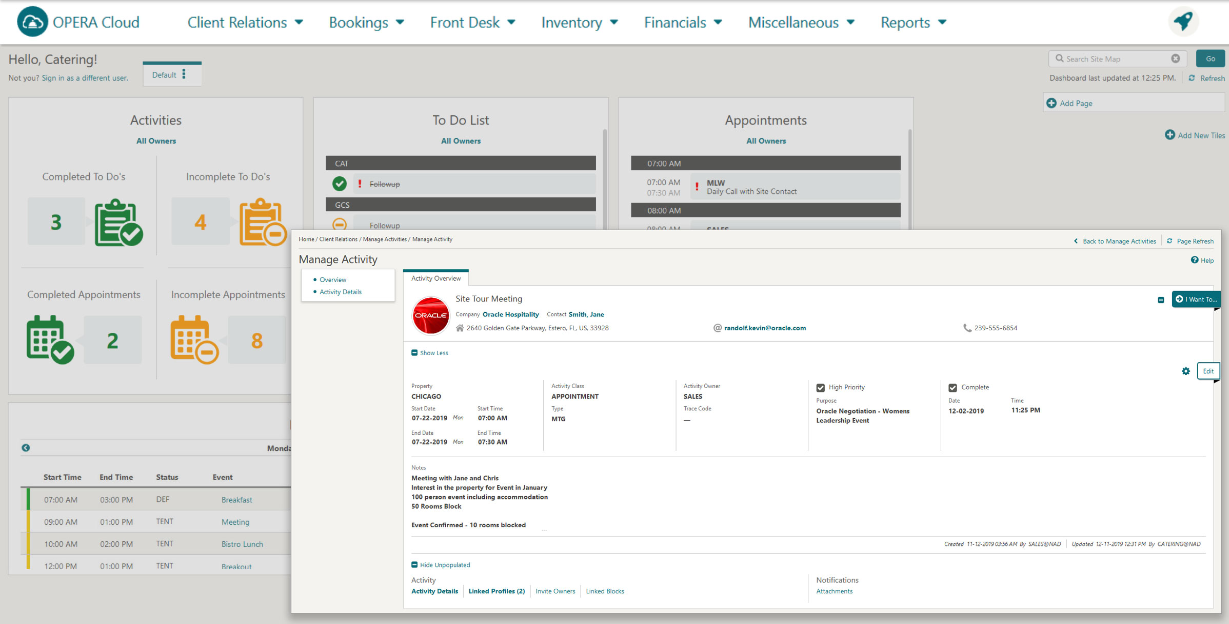Select the paper plane icon in the top bar
1229x624 pixels.
[1184, 20]
